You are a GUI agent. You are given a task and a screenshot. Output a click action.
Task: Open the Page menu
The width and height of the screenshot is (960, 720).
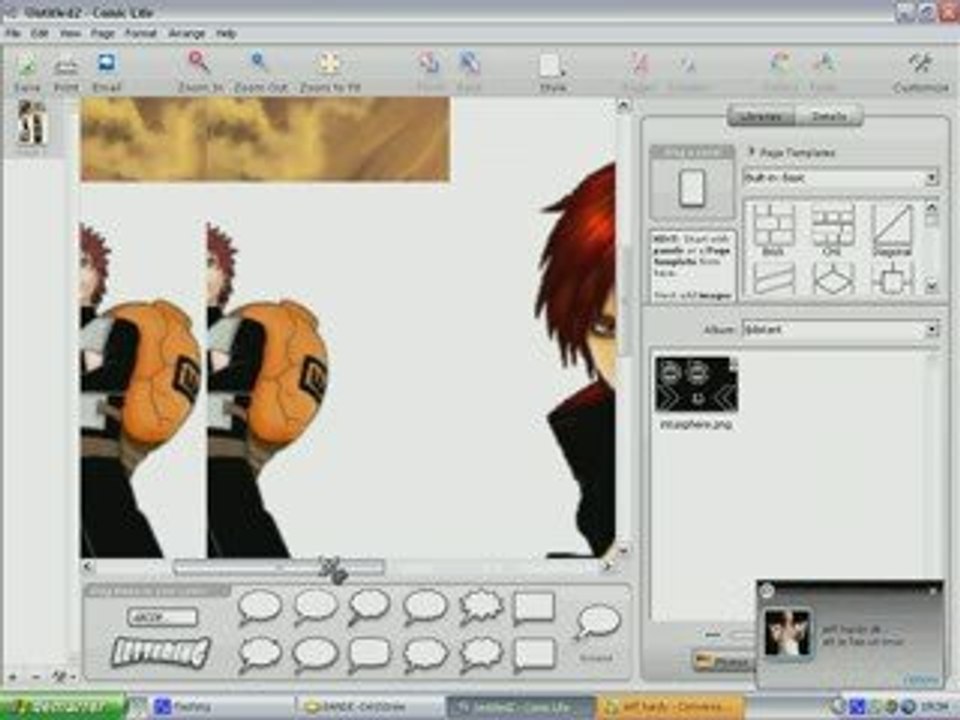103,33
